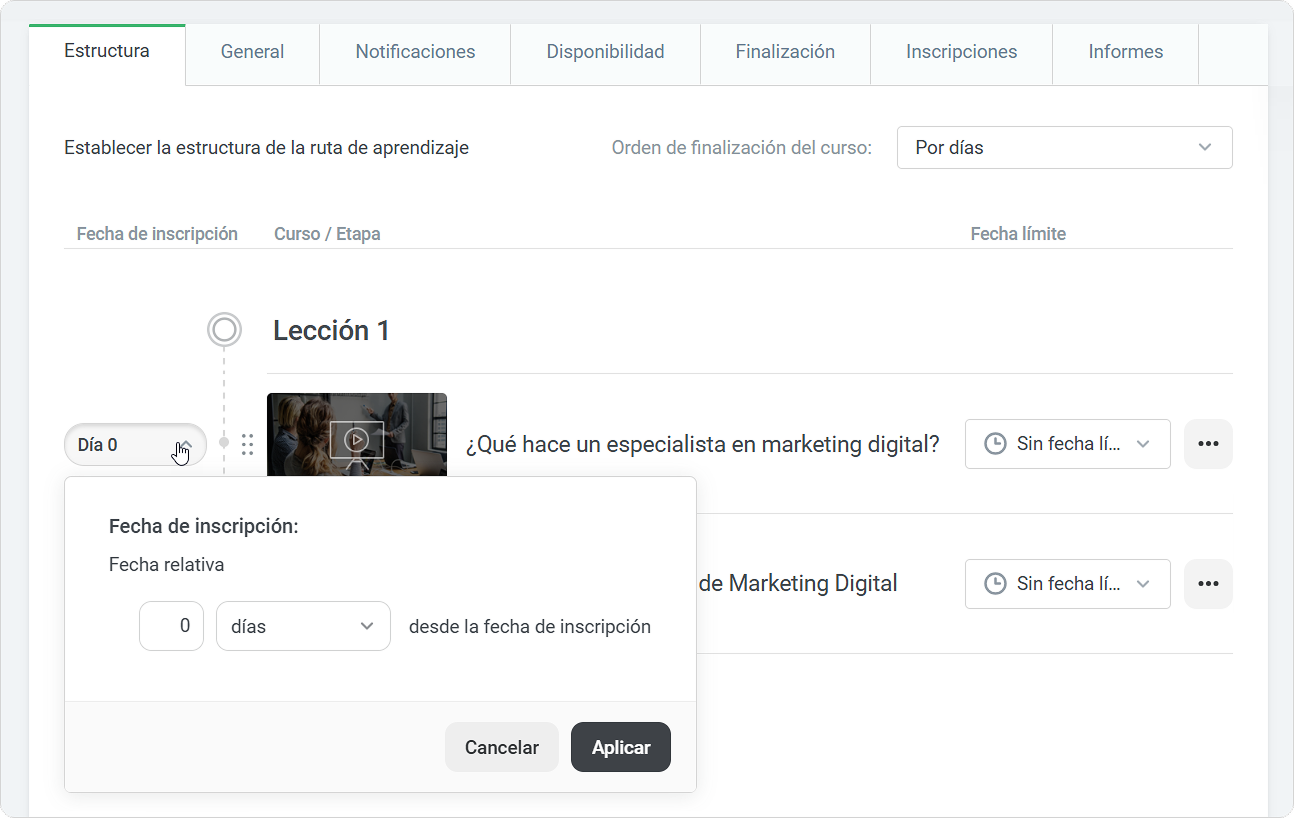Click the relative days number field
This screenshot has height=818, width=1294.
pos(171,626)
